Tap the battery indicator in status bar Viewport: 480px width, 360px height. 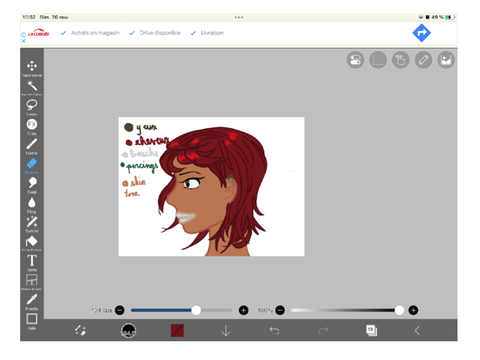(x=450, y=17)
